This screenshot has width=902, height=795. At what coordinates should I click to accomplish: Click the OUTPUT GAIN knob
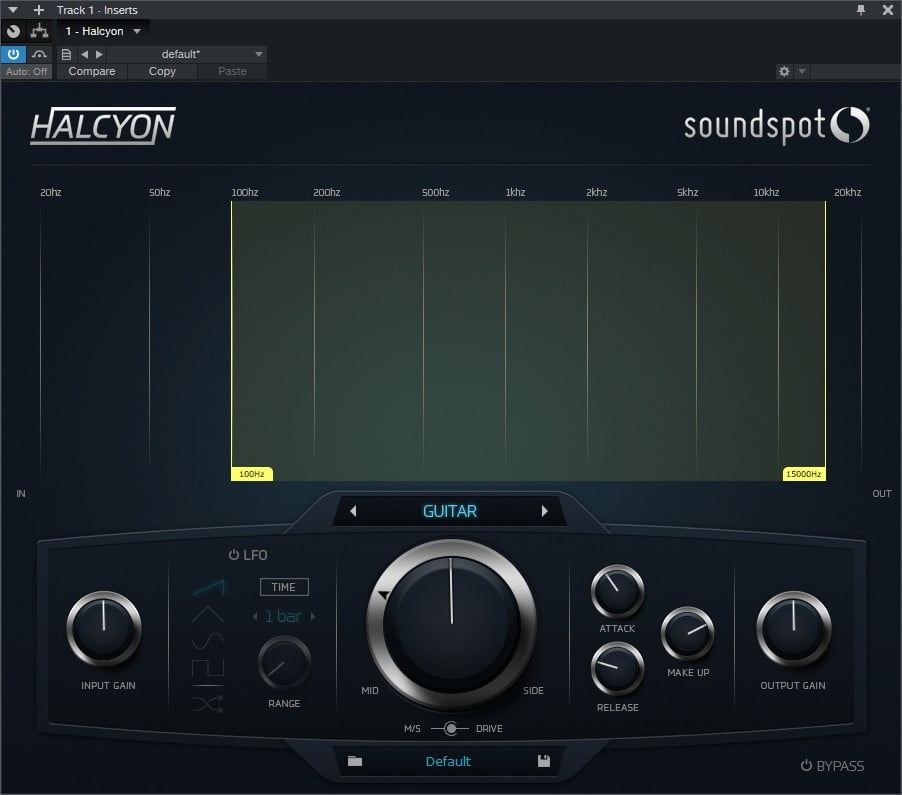(x=793, y=629)
